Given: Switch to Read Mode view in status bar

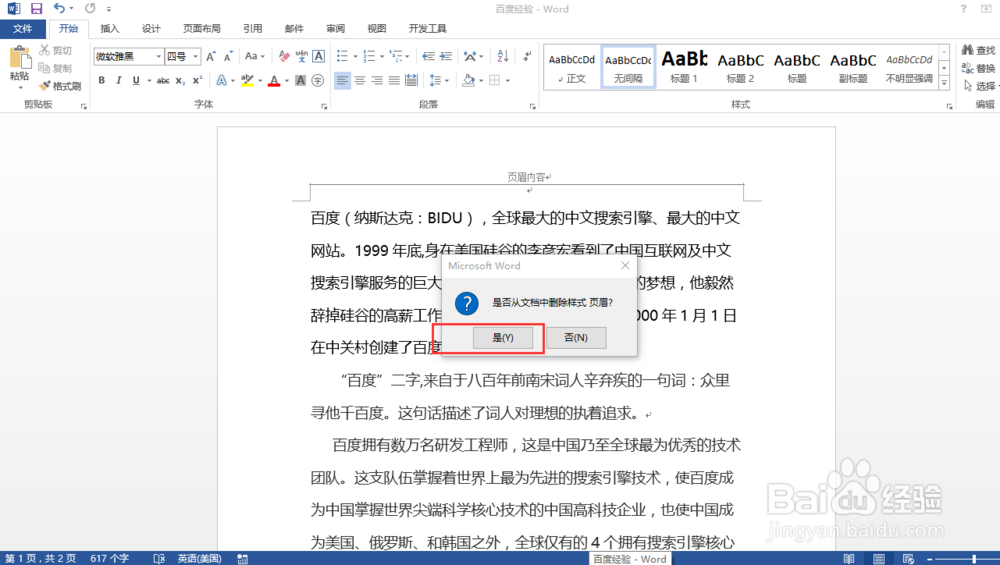Looking at the screenshot, I should click(849, 559).
